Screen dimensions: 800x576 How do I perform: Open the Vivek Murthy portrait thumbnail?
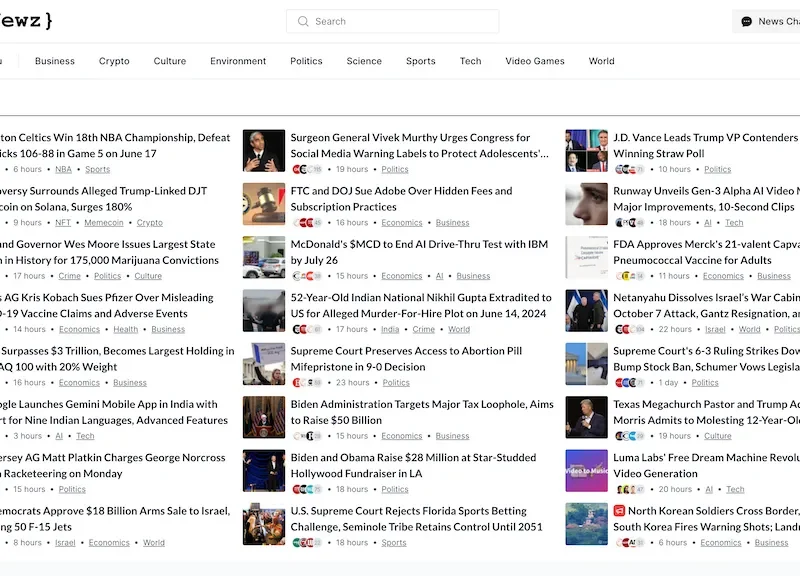click(x=264, y=151)
